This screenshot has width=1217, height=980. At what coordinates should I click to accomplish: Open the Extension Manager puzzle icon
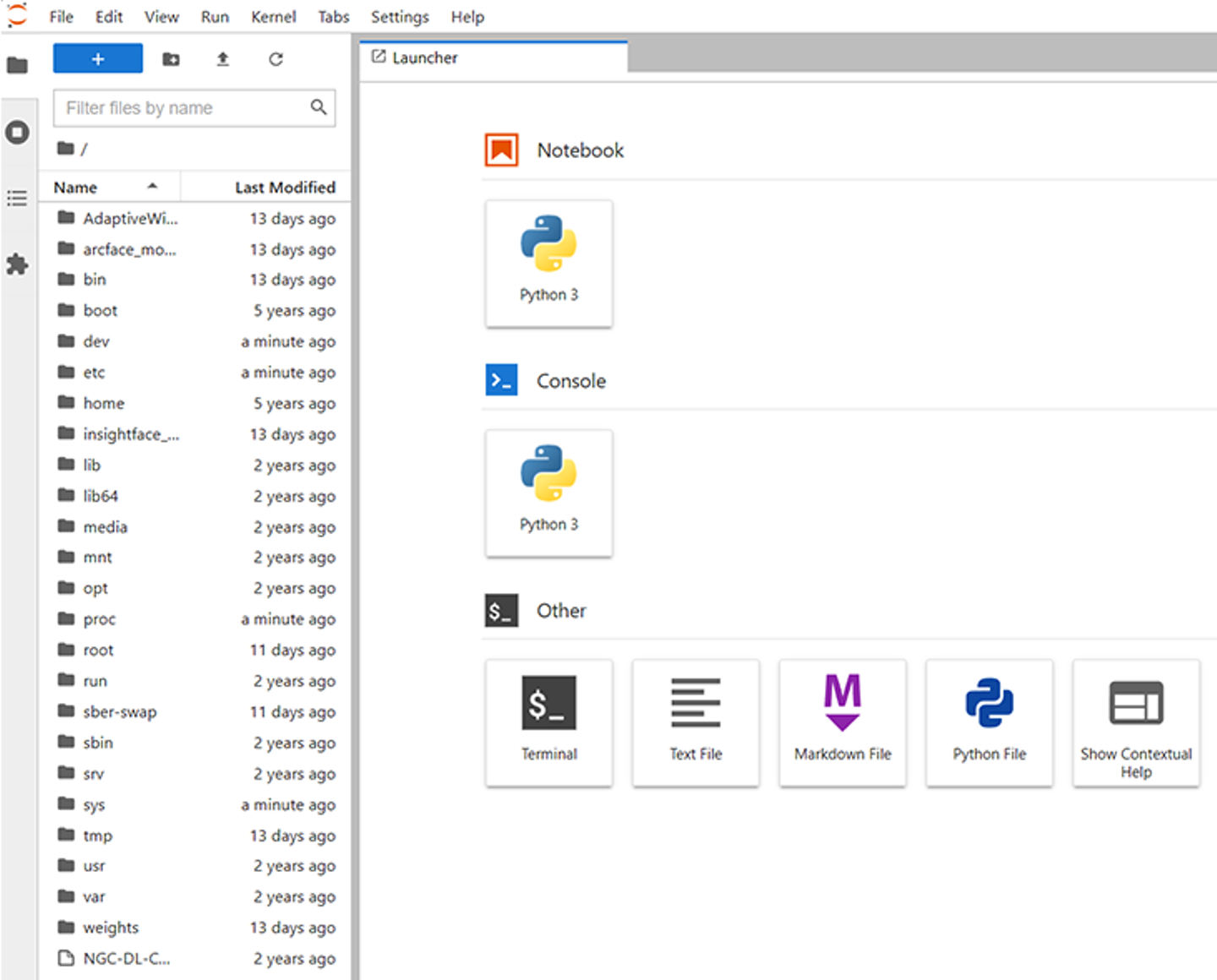[17, 264]
